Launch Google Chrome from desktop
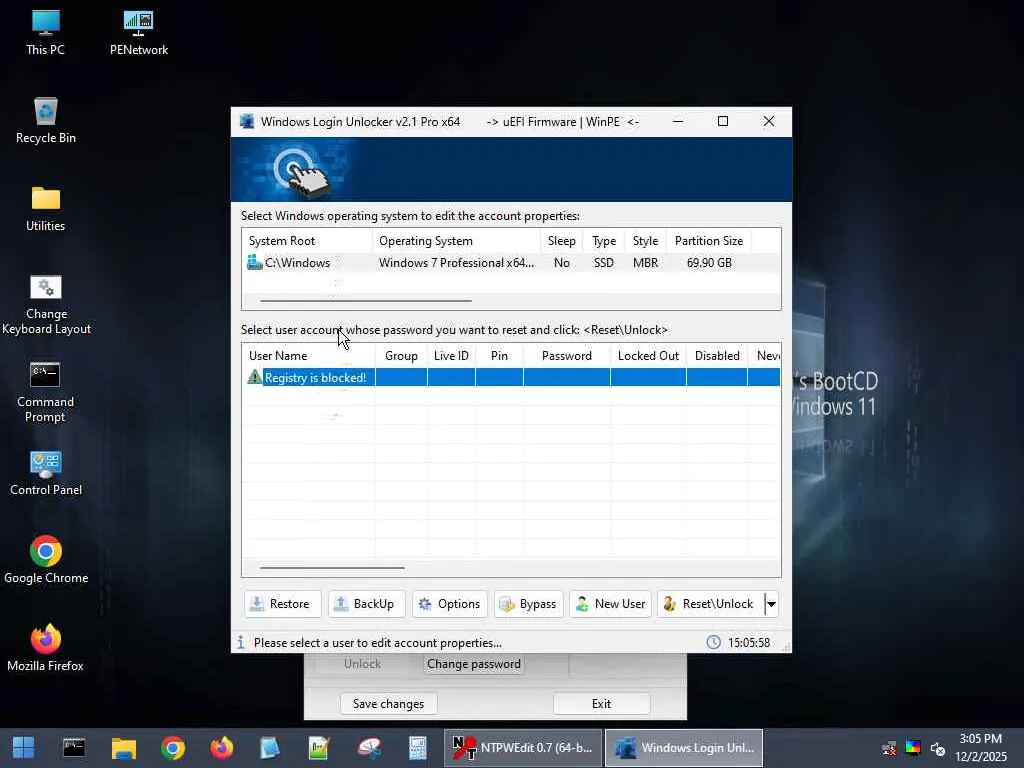The height and width of the screenshot is (768, 1024). (x=46, y=560)
